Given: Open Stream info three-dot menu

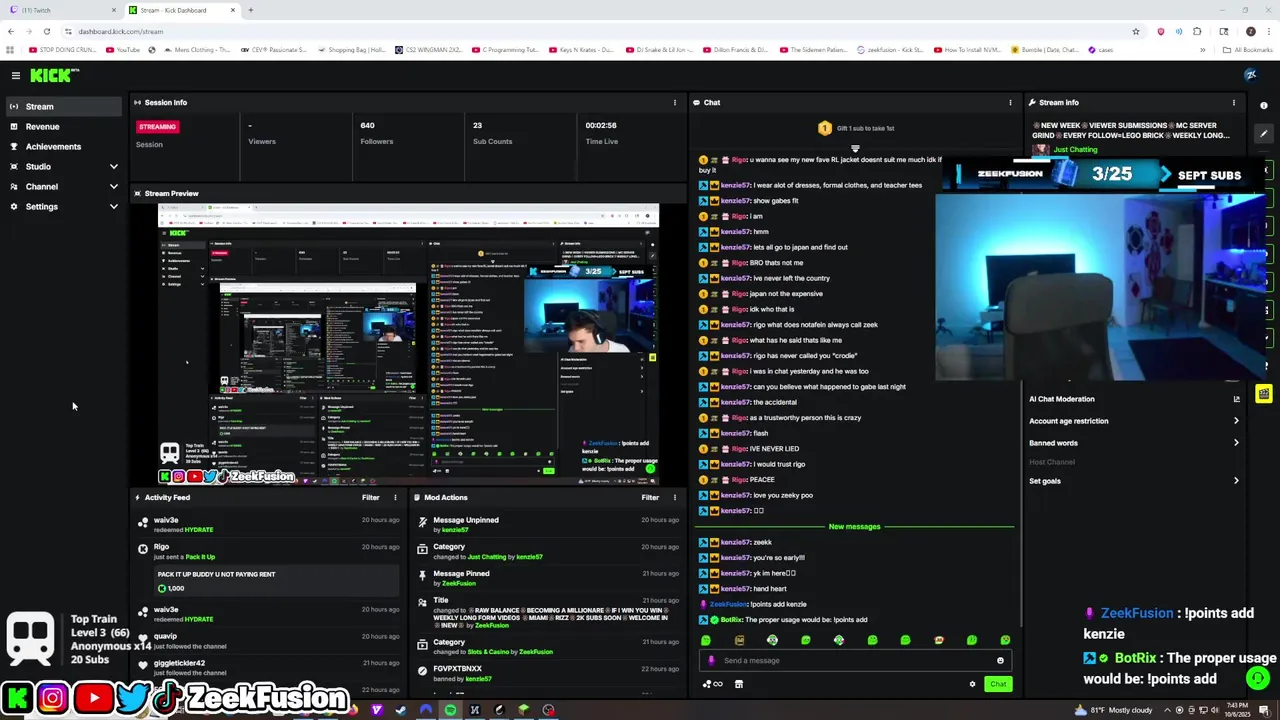Looking at the screenshot, I should coord(1233,102).
